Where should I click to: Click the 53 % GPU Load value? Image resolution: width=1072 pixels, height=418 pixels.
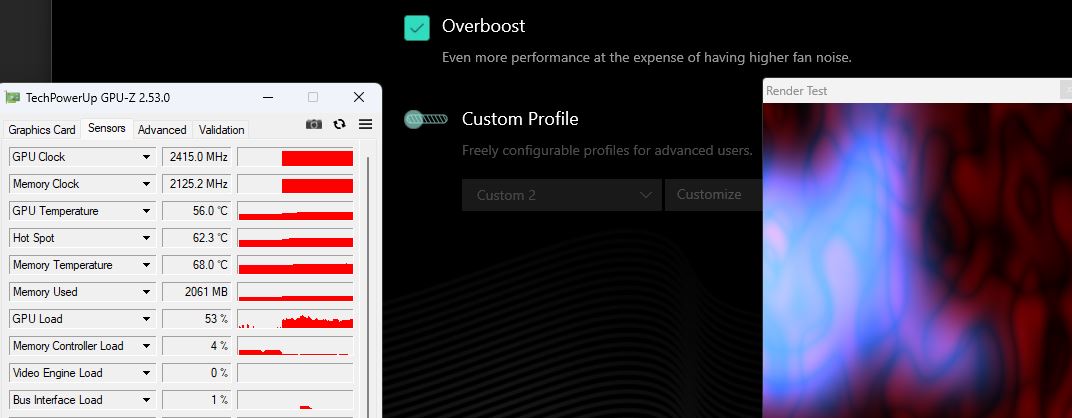click(x=197, y=319)
